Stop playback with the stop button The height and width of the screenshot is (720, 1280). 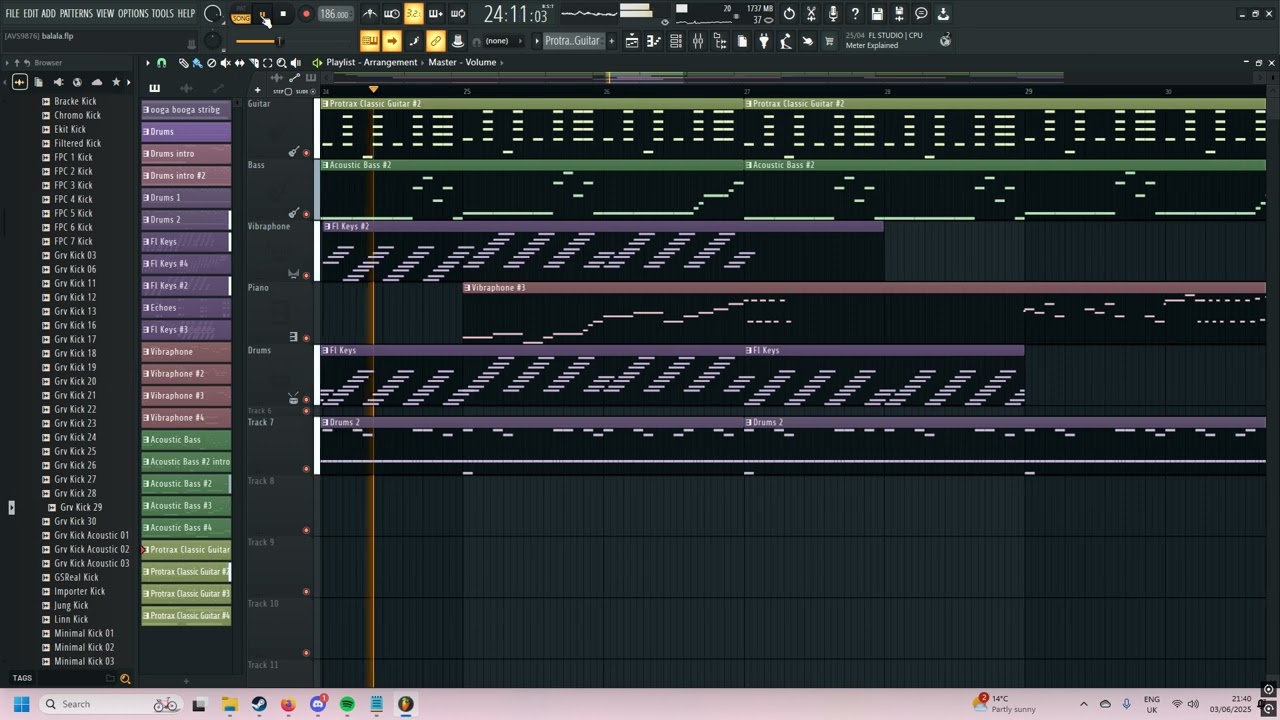(x=283, y=14)
